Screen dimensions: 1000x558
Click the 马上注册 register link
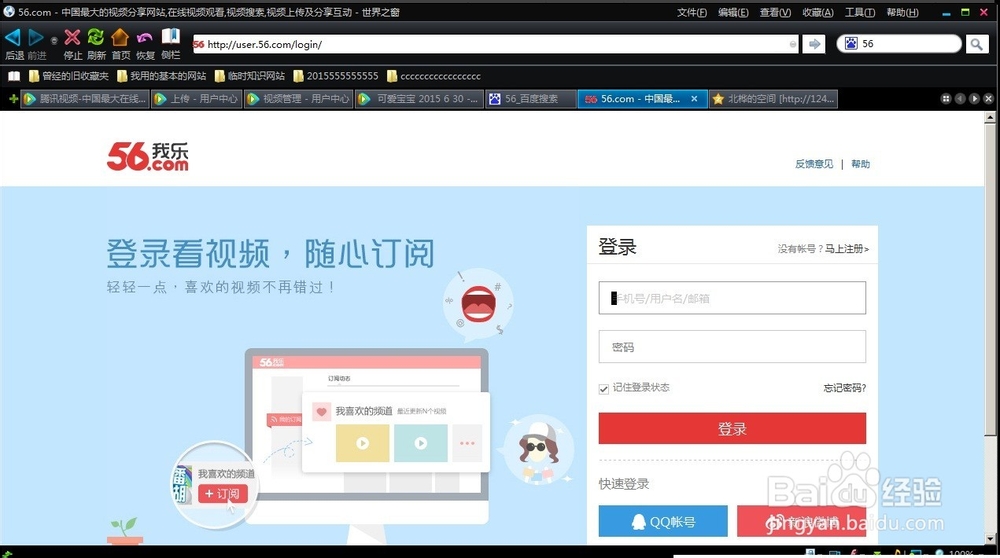pyautogui.click(x=846, y=249)
